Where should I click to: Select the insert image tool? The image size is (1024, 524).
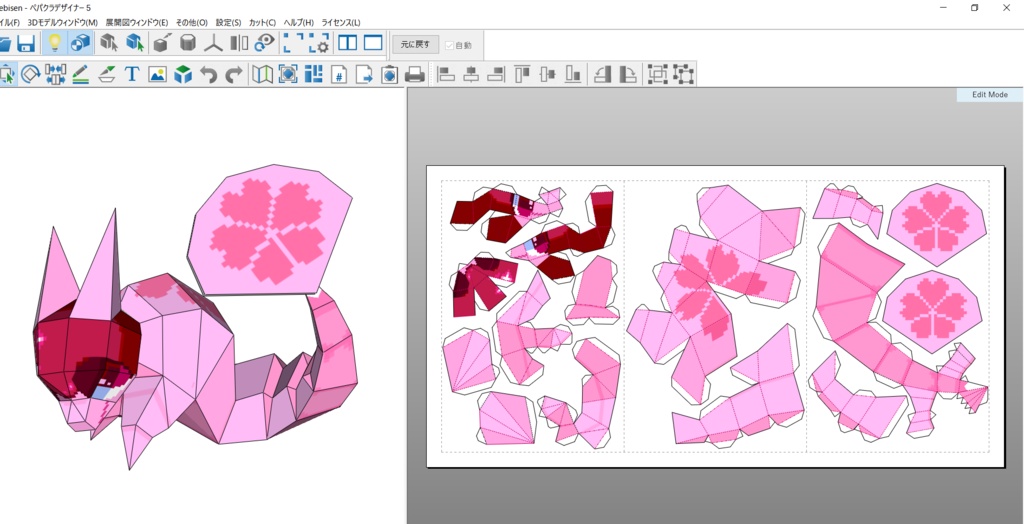coord(157,74)
